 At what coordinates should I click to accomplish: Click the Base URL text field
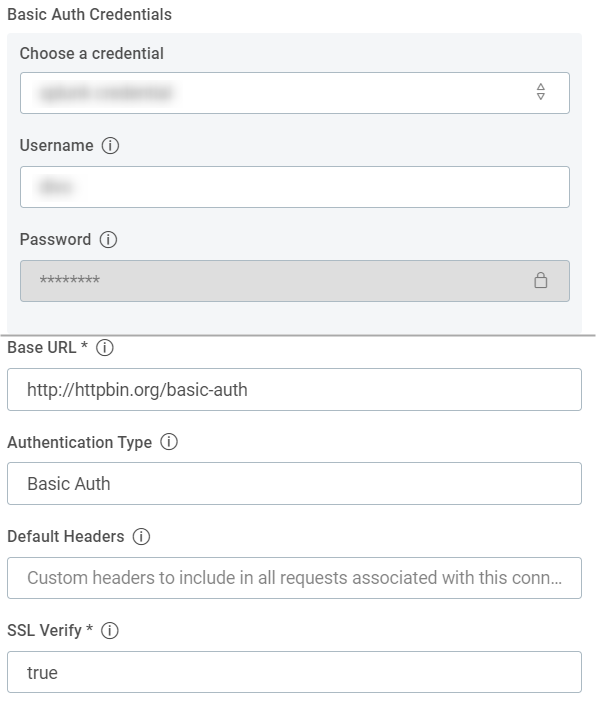click(294, 390)
